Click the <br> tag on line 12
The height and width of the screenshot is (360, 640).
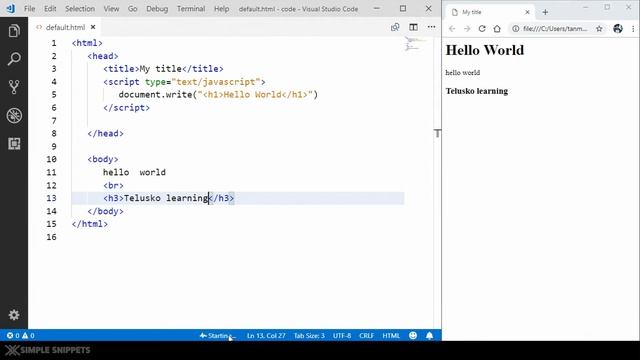pos(113,185)
